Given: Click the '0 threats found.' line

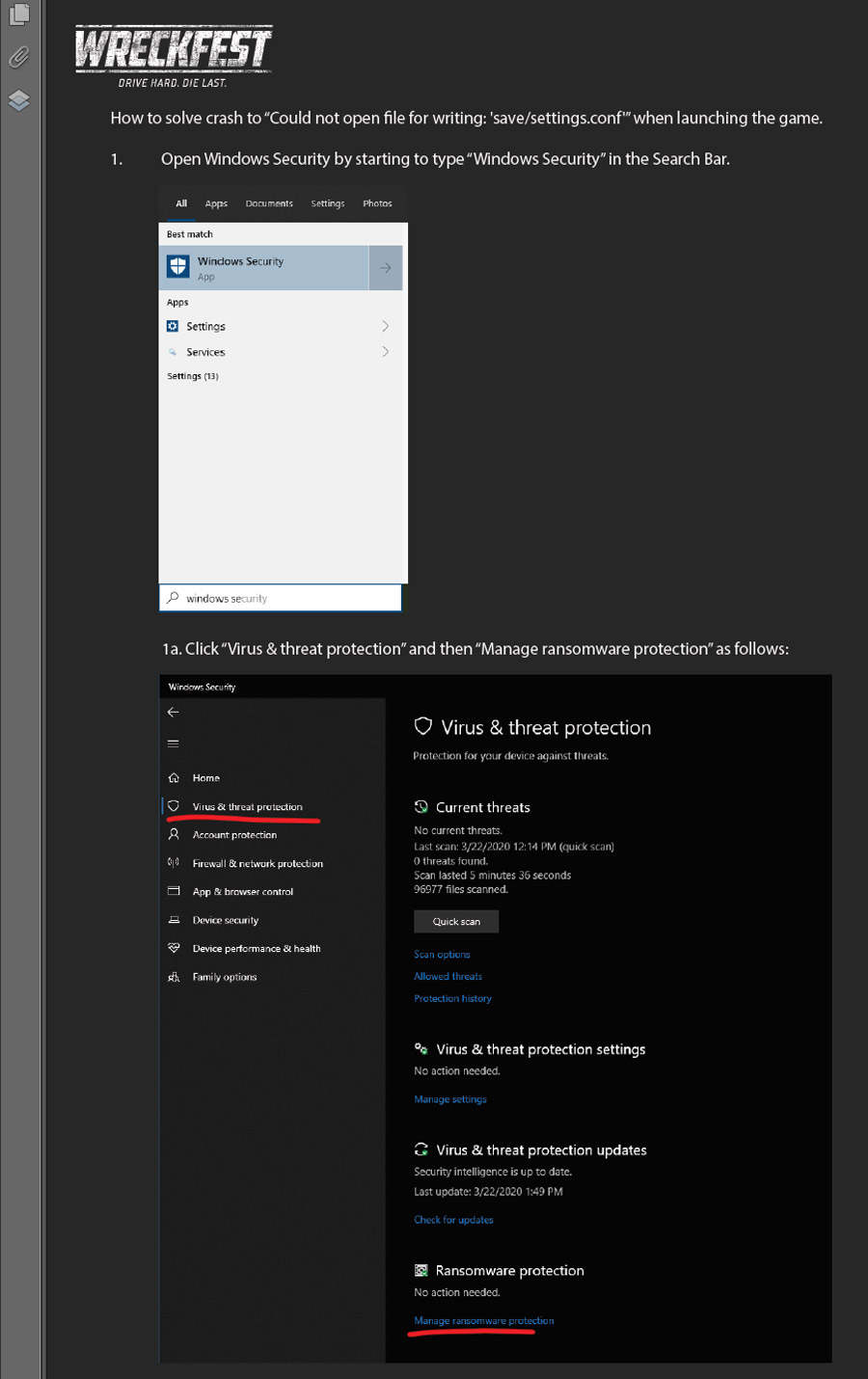Looking at the screenshot, I should pyautogui.click(x=451, y=861).
